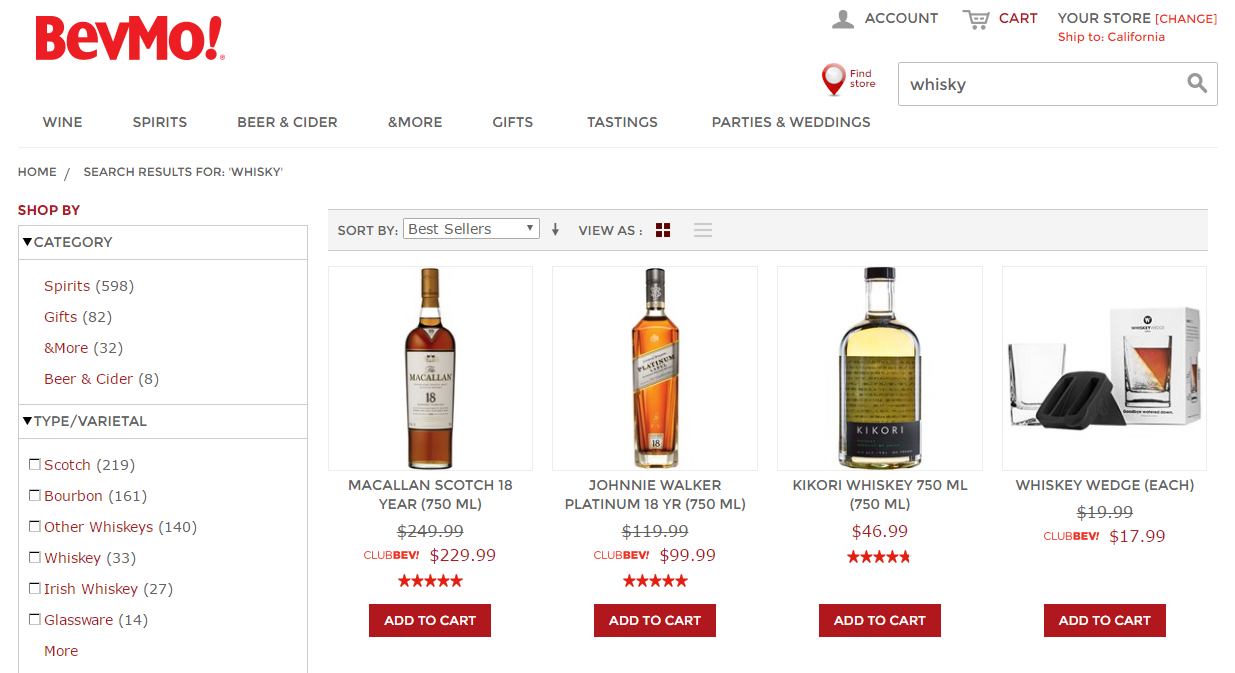Click the search magnifier icon
Screen dimensions: 1235x673
pos(1196,84)
